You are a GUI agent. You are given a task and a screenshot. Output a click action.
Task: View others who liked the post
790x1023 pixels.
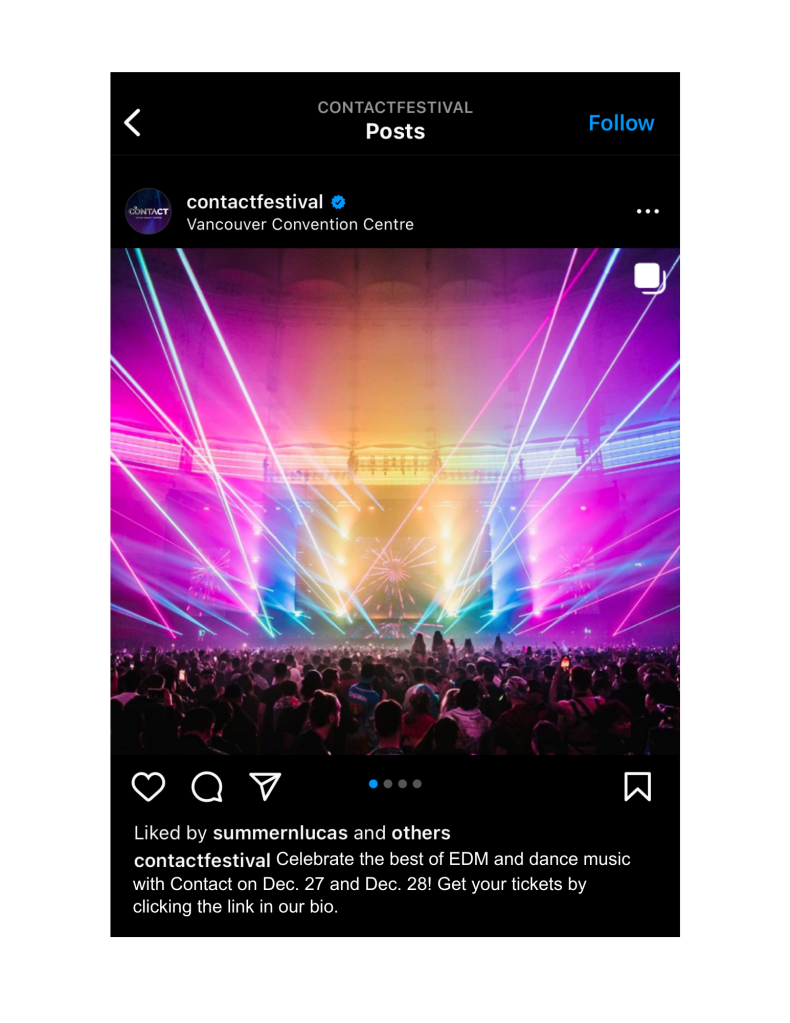[x=421, y=832]
